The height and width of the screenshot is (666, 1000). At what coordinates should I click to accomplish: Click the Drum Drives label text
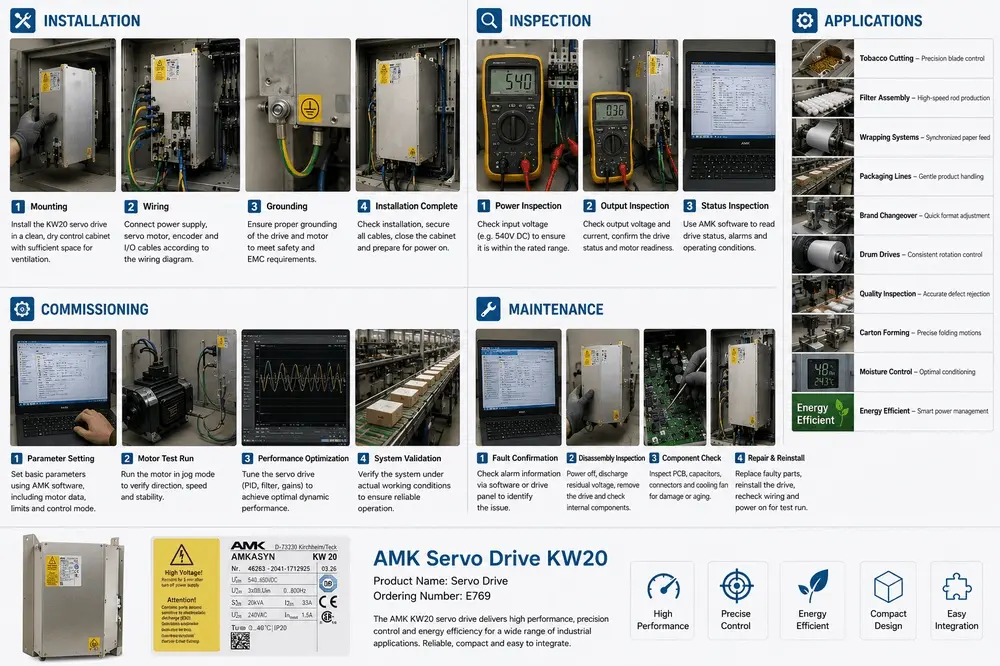(879, 254)
